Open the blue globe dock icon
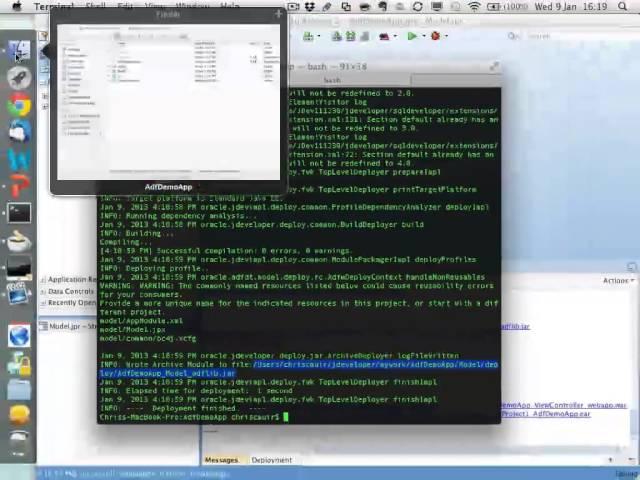640x480 pixels. pos(19,336)
